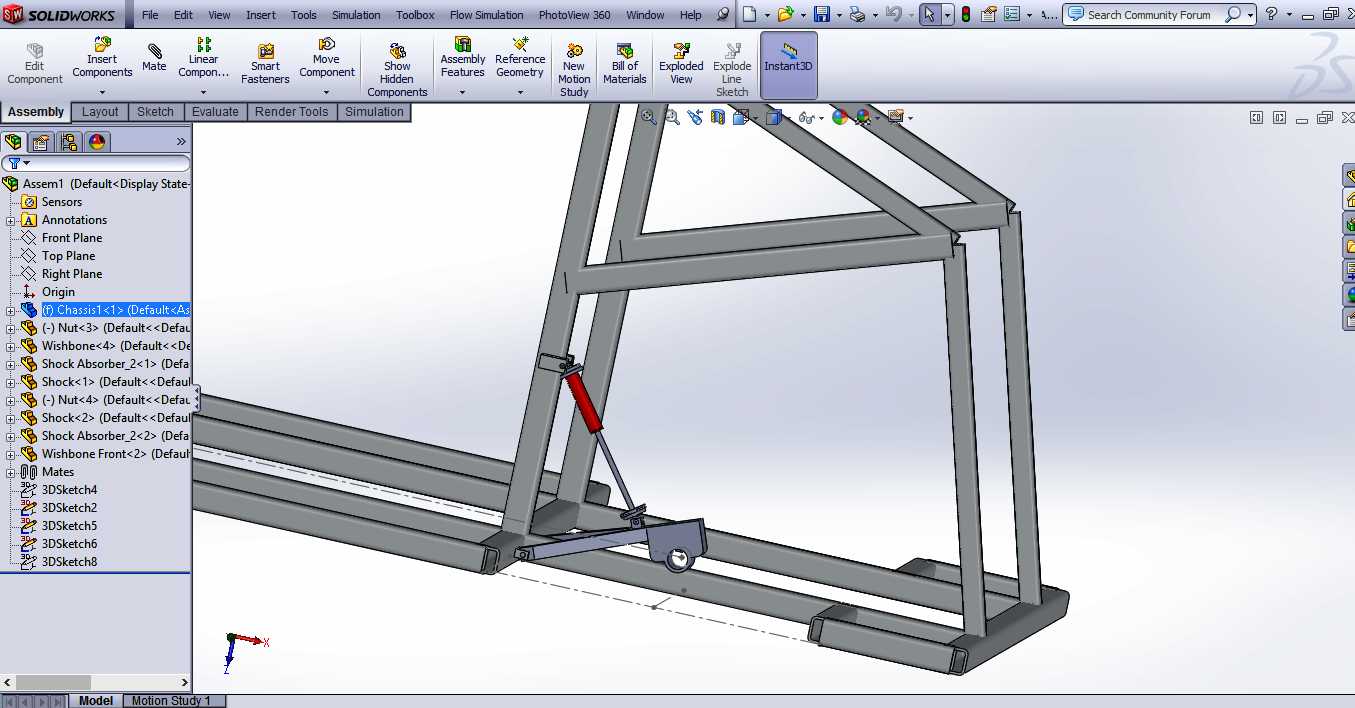Open the Insert Components dropdown arrow
1355x708 pixels.
tap(102, 92)
